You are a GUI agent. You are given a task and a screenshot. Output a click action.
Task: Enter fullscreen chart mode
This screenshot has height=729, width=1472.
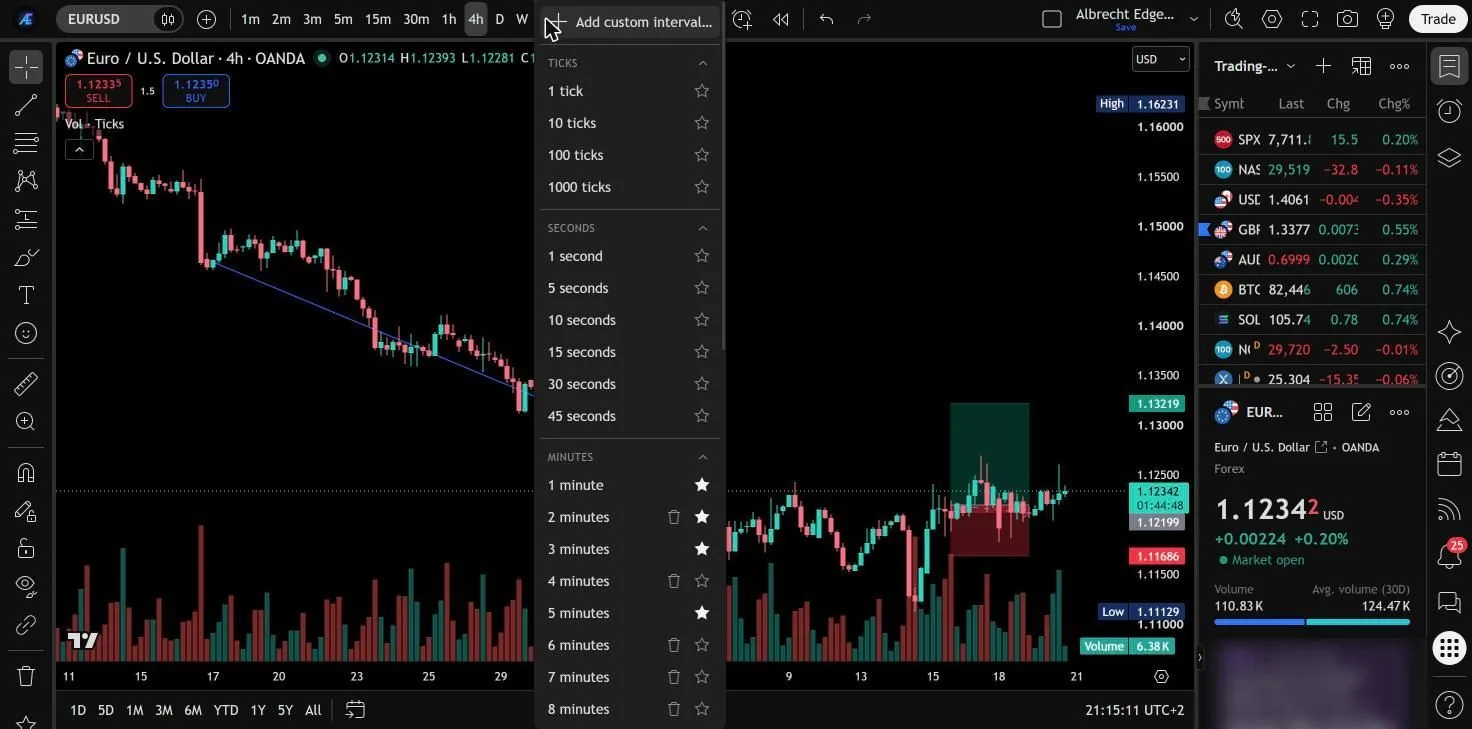pos(1310,19)
